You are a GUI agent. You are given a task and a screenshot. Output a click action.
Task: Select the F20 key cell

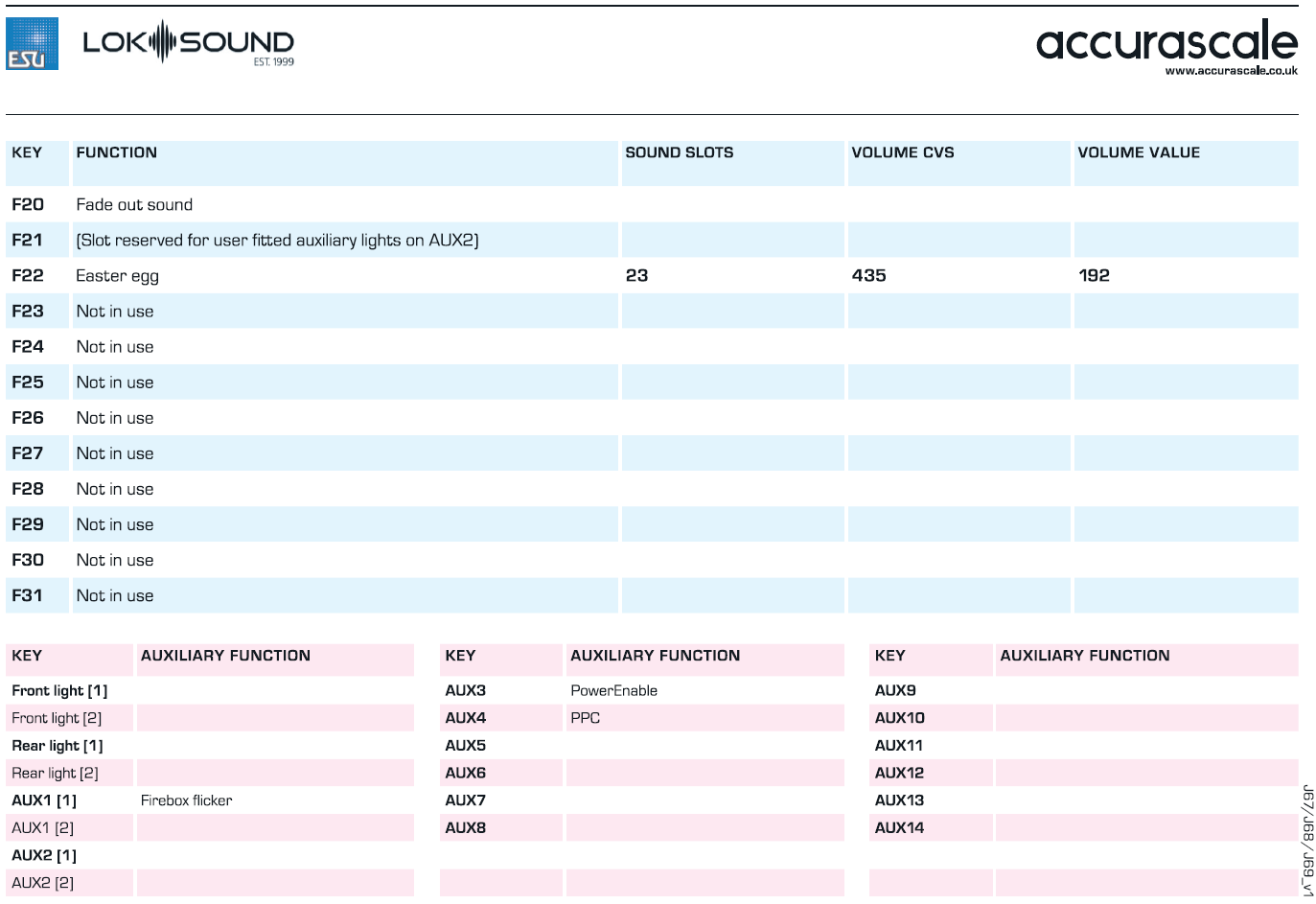click(x=28, y=204)
